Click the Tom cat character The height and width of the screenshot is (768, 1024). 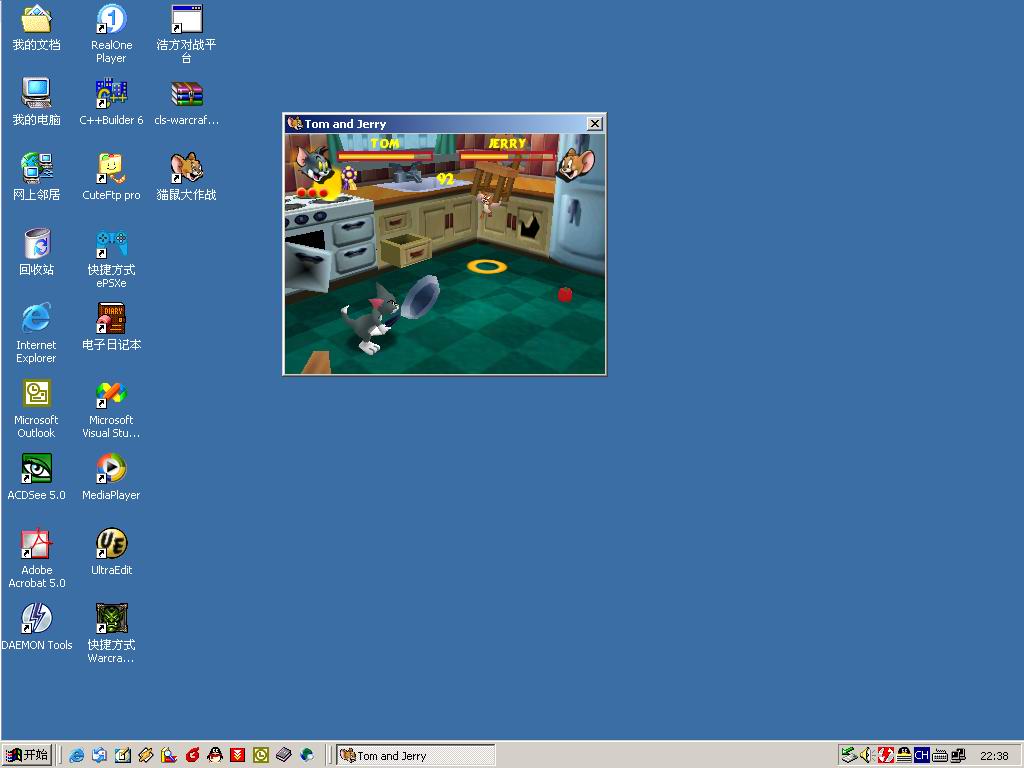click(x=370, y=320)
